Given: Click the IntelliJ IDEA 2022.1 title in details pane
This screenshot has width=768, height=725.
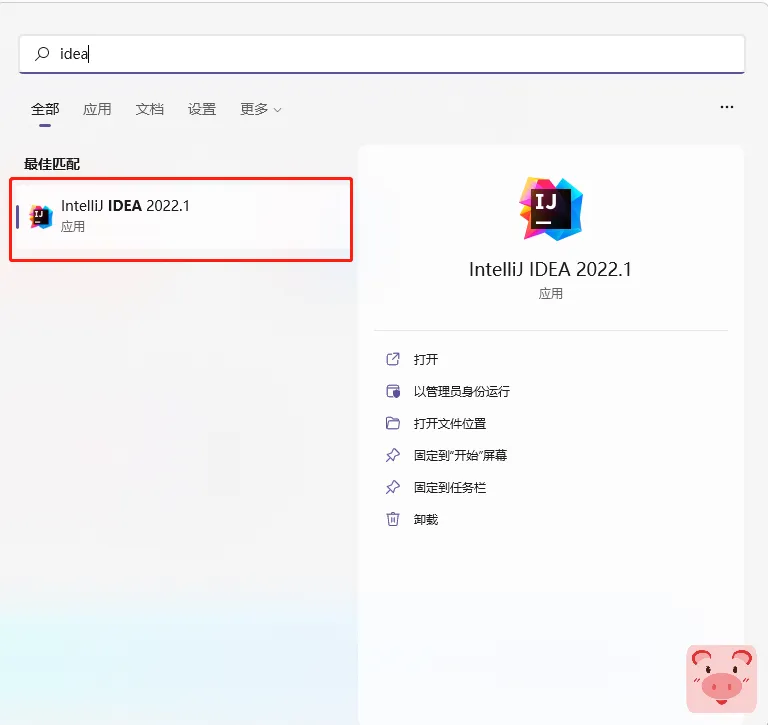Looking at the screenshot, I should click(551, 269).
